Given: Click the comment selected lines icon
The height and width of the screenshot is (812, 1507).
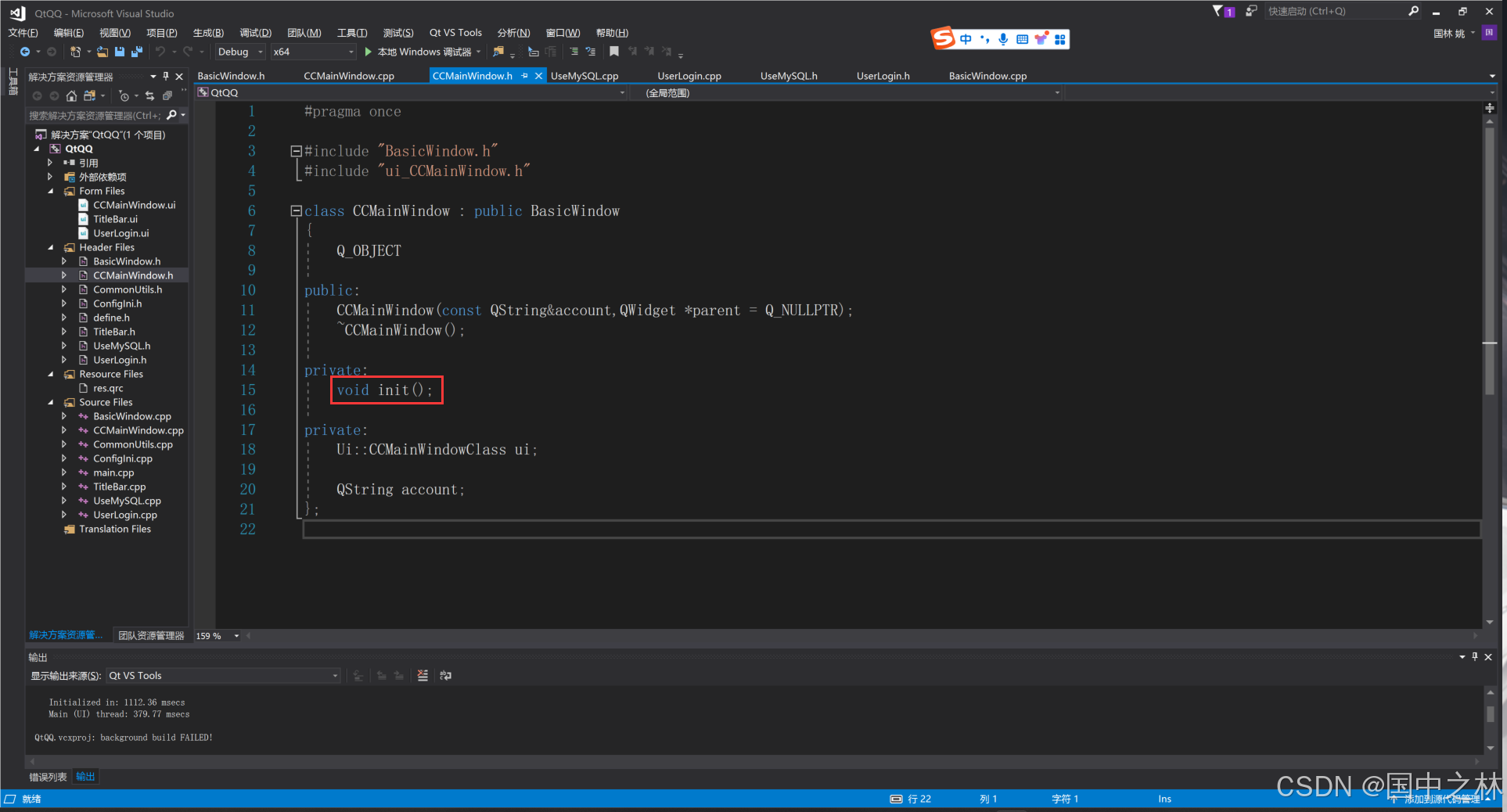Looking at the screenshot, I should (x=574, y=52).
